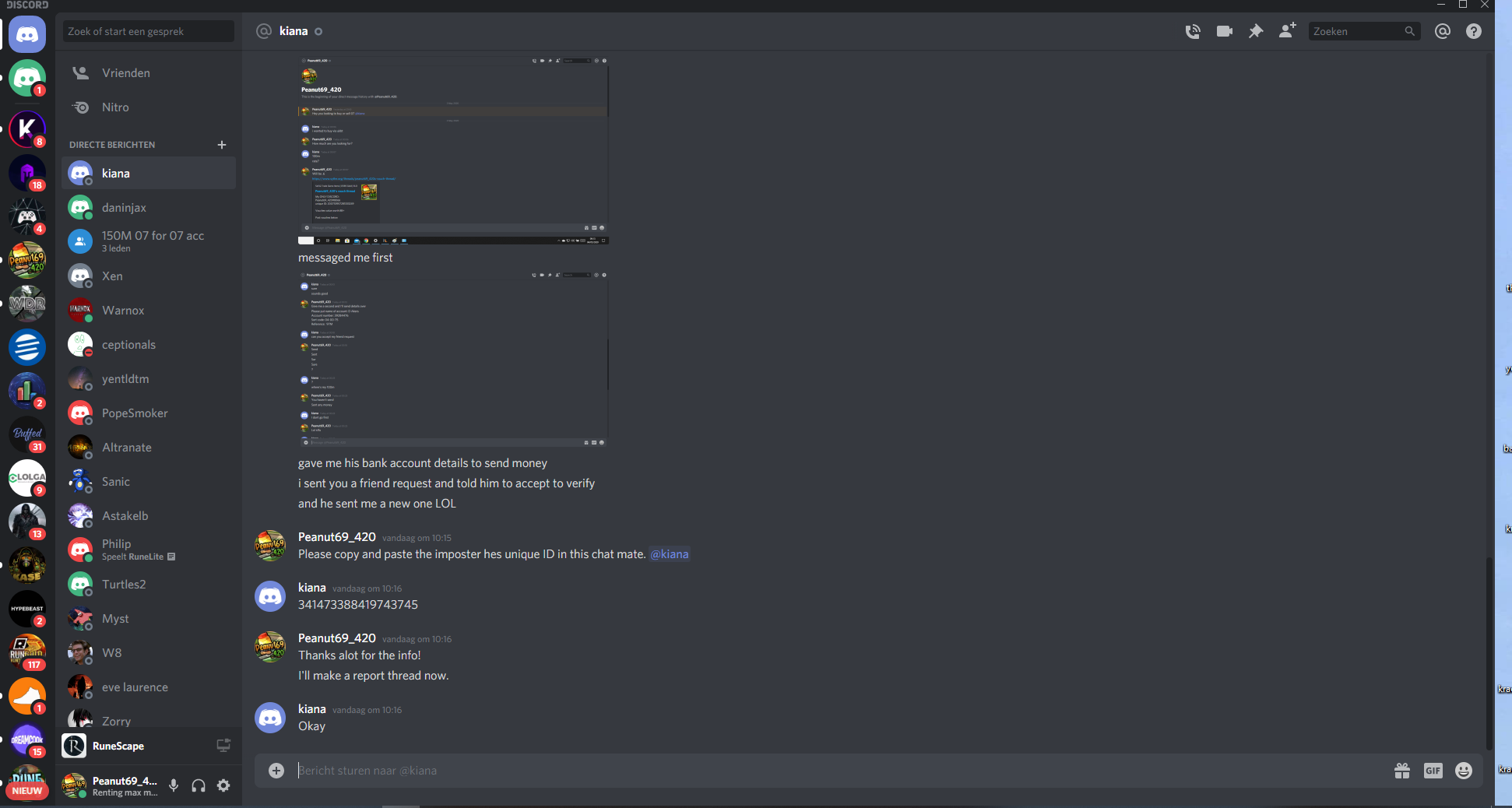
Task: Open the daninjax conversation
Action: click(x=149, y=208)
